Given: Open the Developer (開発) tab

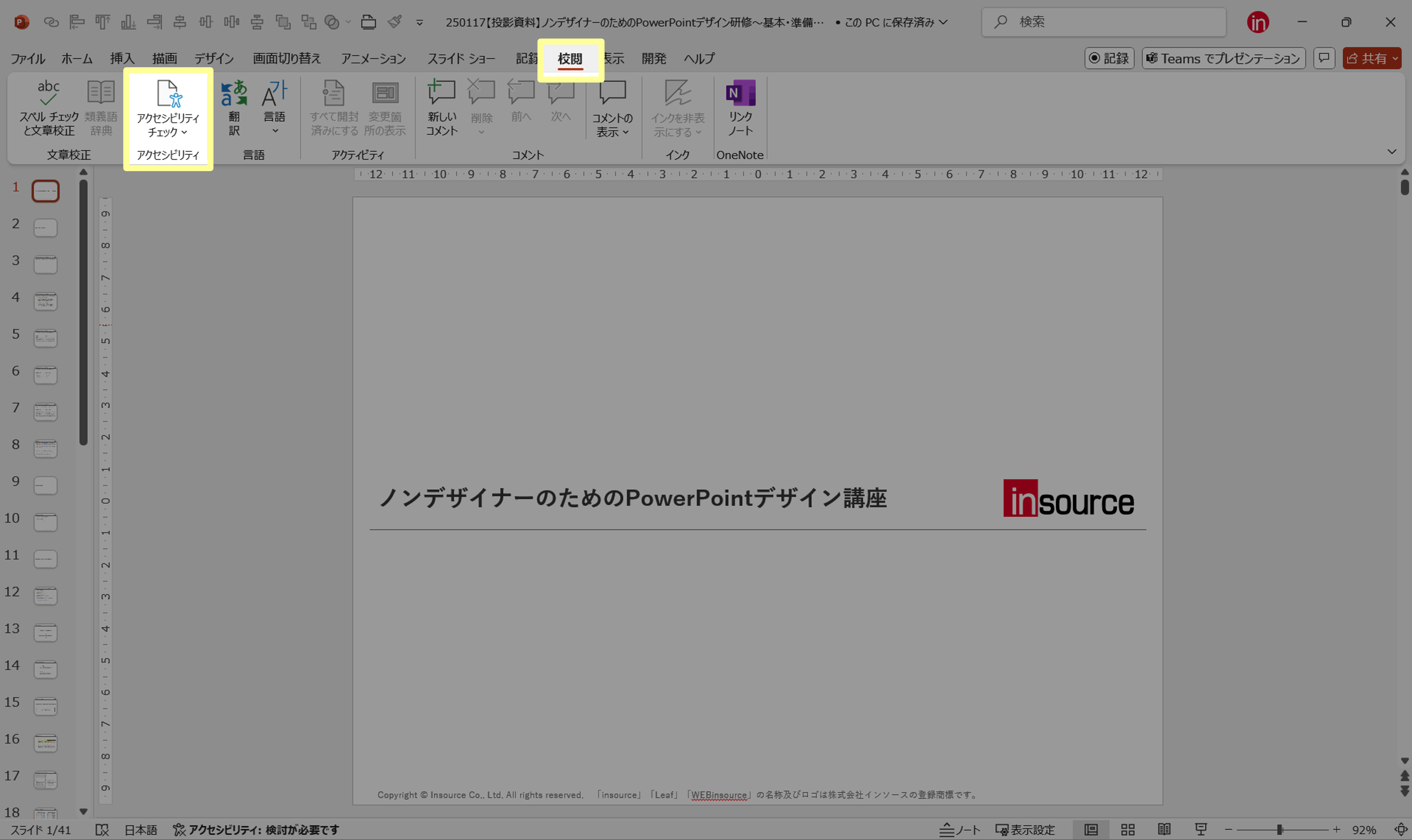Looking at the screenshot, I should pos(654,58).
